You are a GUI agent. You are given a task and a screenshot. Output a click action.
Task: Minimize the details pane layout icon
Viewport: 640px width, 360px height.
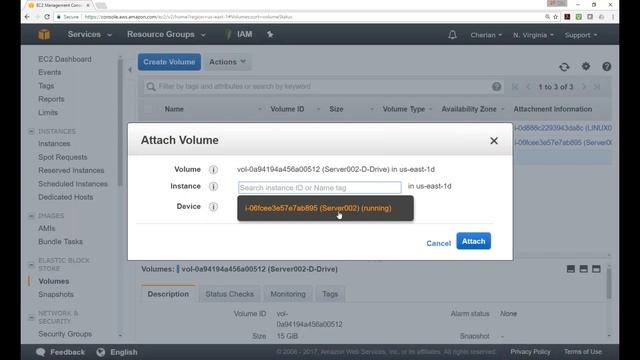click(x=571, y=269)
